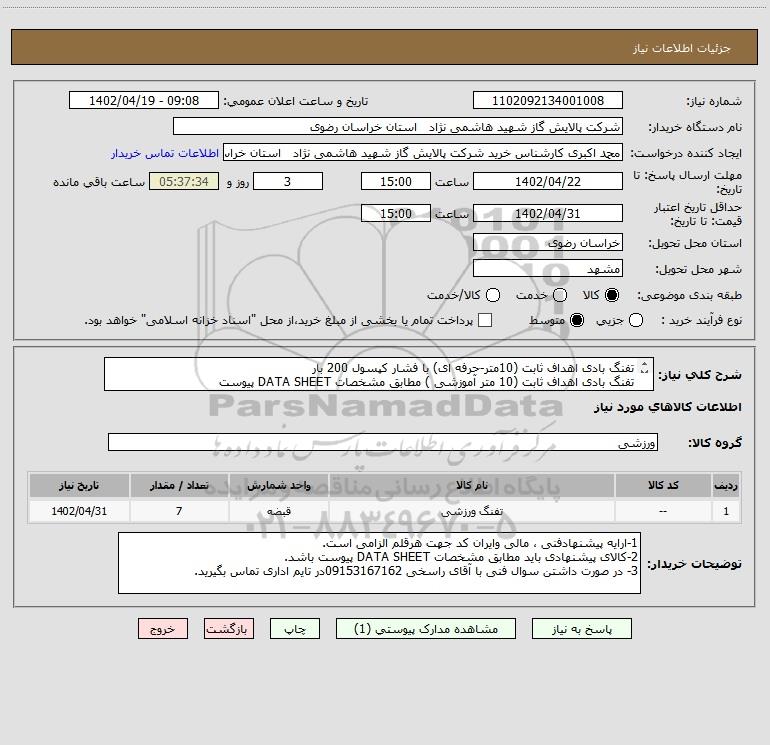Select the کالا radio button

612,295
